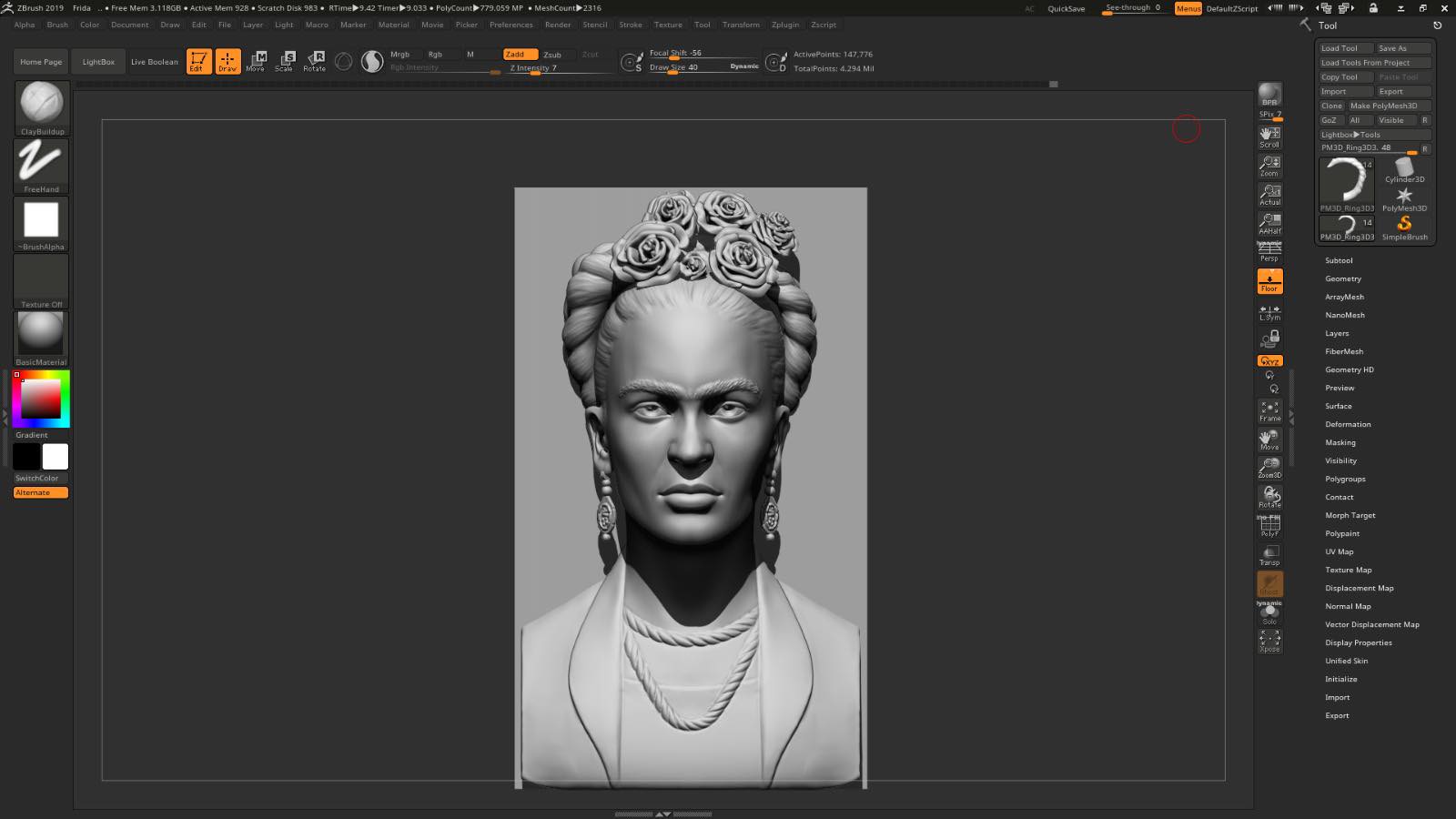Click the Move view icon in right shelf
Image resolution: width=1456 pixels, height=819 pixels.
pos(1269,440)
